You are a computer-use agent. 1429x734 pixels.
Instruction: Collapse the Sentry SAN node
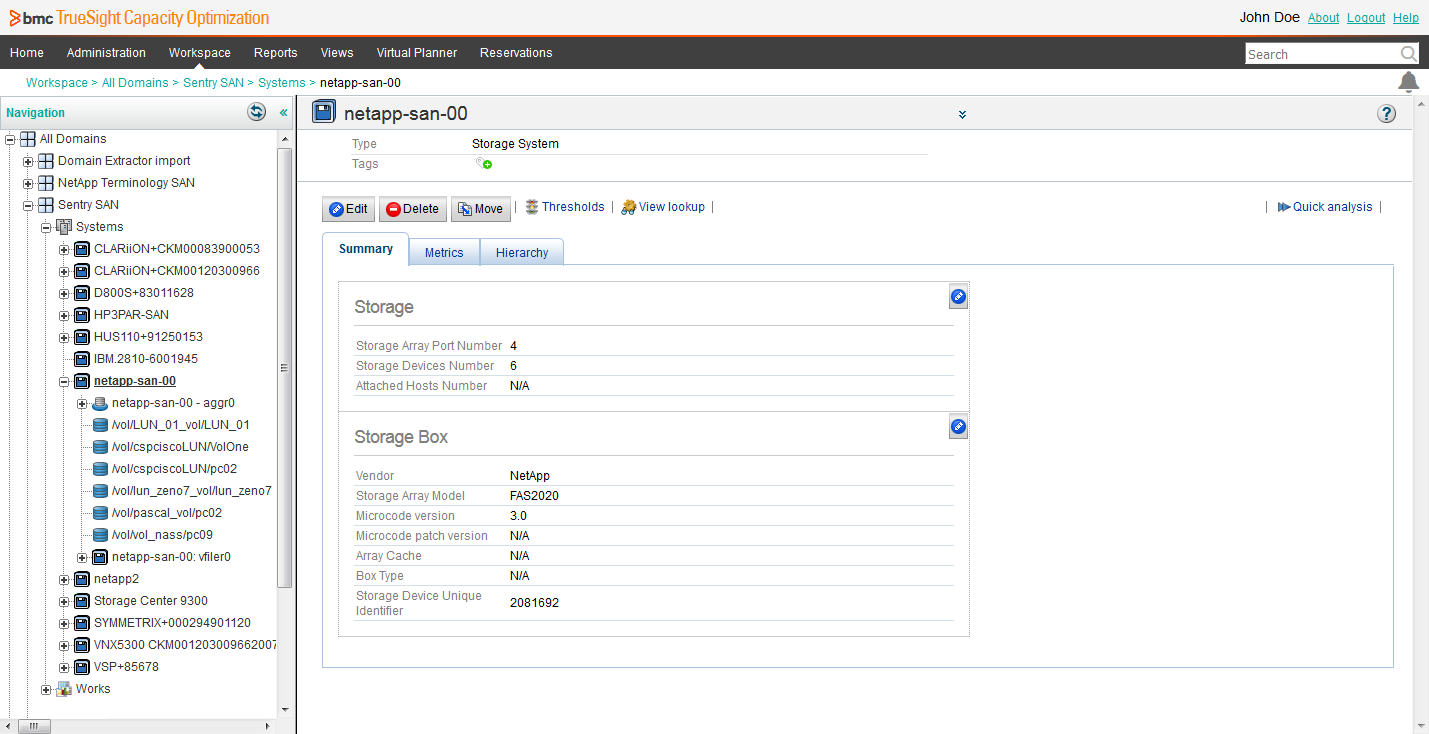28,205
